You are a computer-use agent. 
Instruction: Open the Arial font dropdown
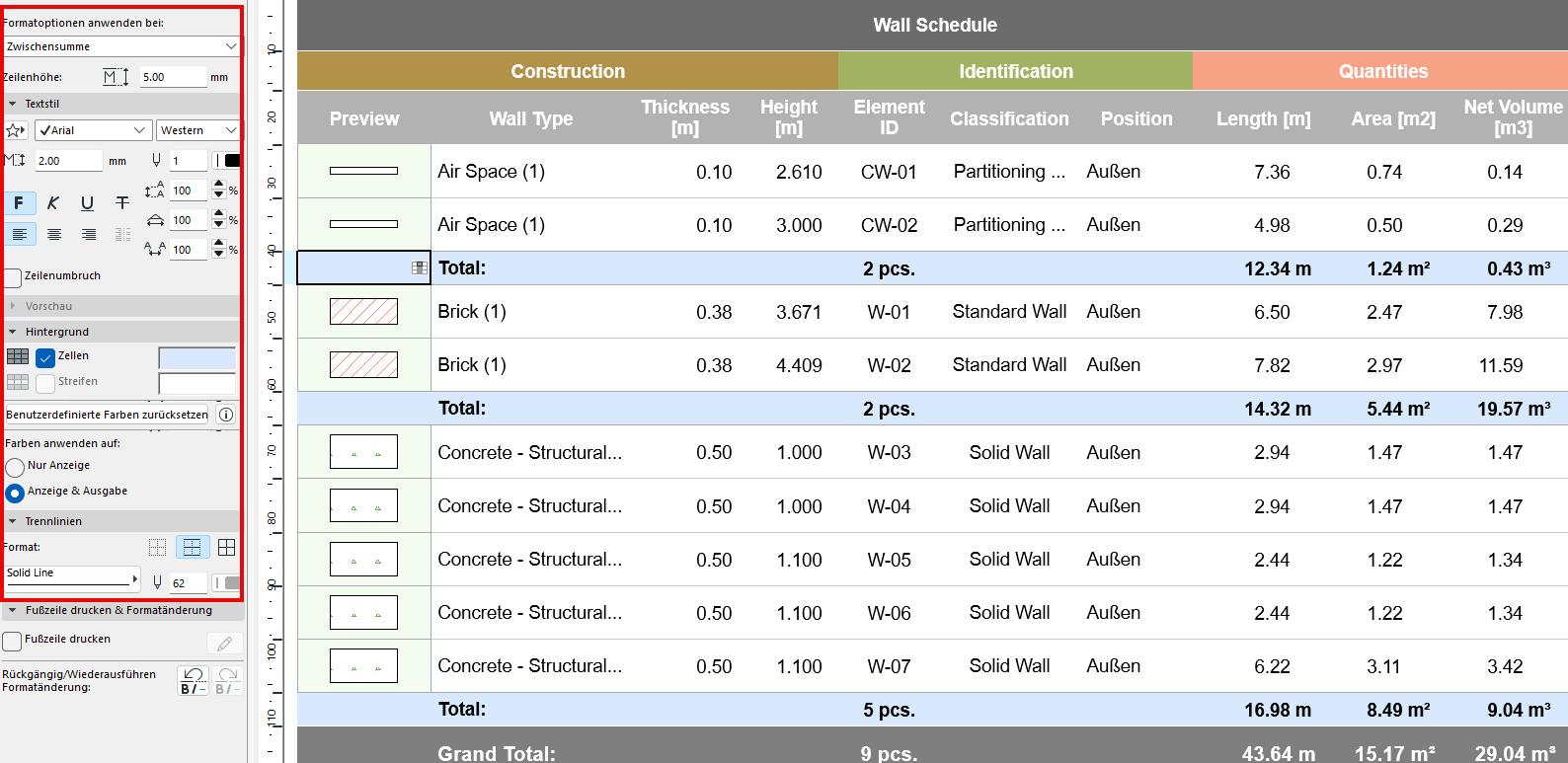93,130
